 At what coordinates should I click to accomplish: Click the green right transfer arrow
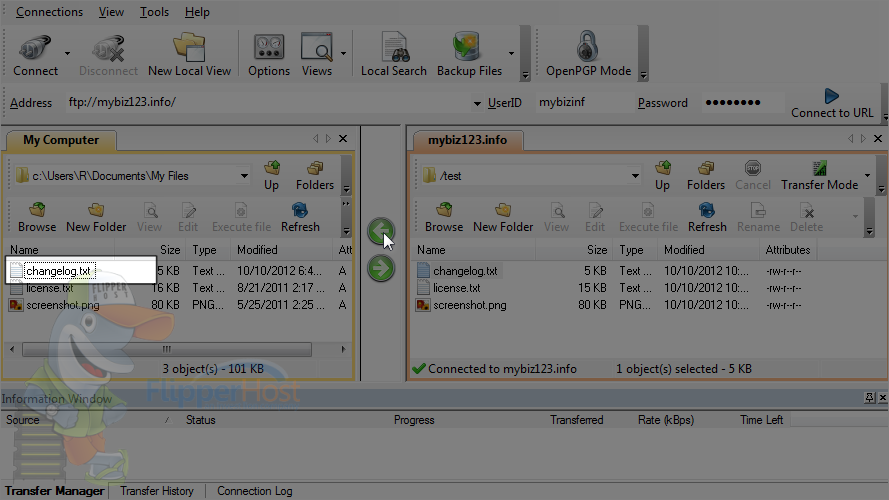pyautogui.click(x=380, y=268)
